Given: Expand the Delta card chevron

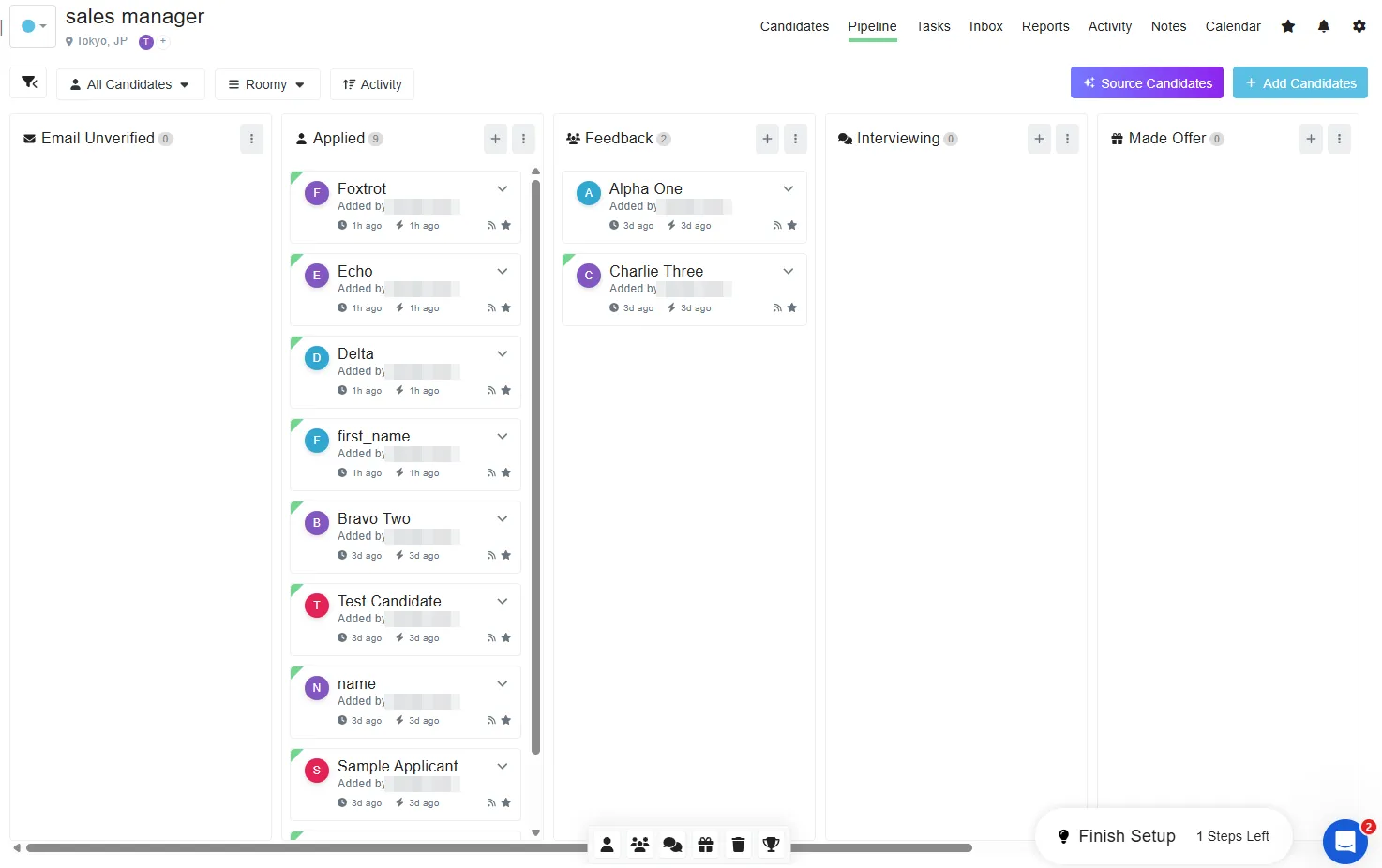Looking at the screenshot, I should tap(503, 354).
